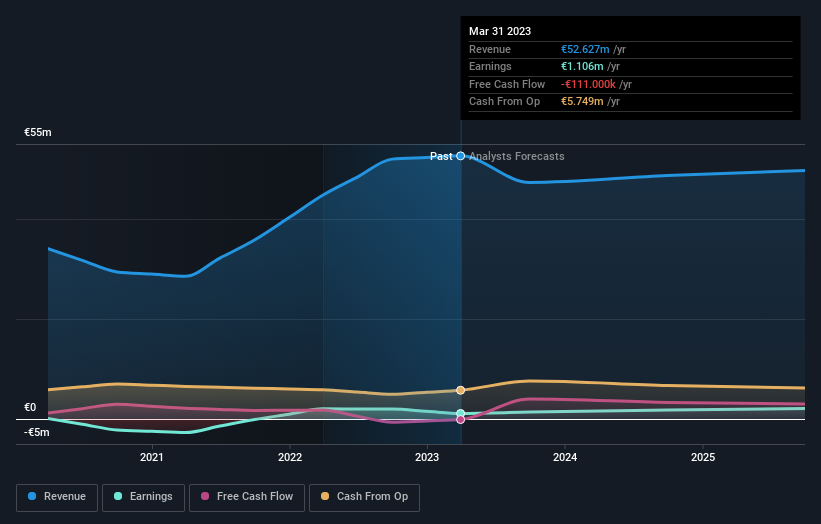This screenshot has height=524, width=821.
Task: Toggle the Earnings legend button
Action: click(x=143, y=497)
